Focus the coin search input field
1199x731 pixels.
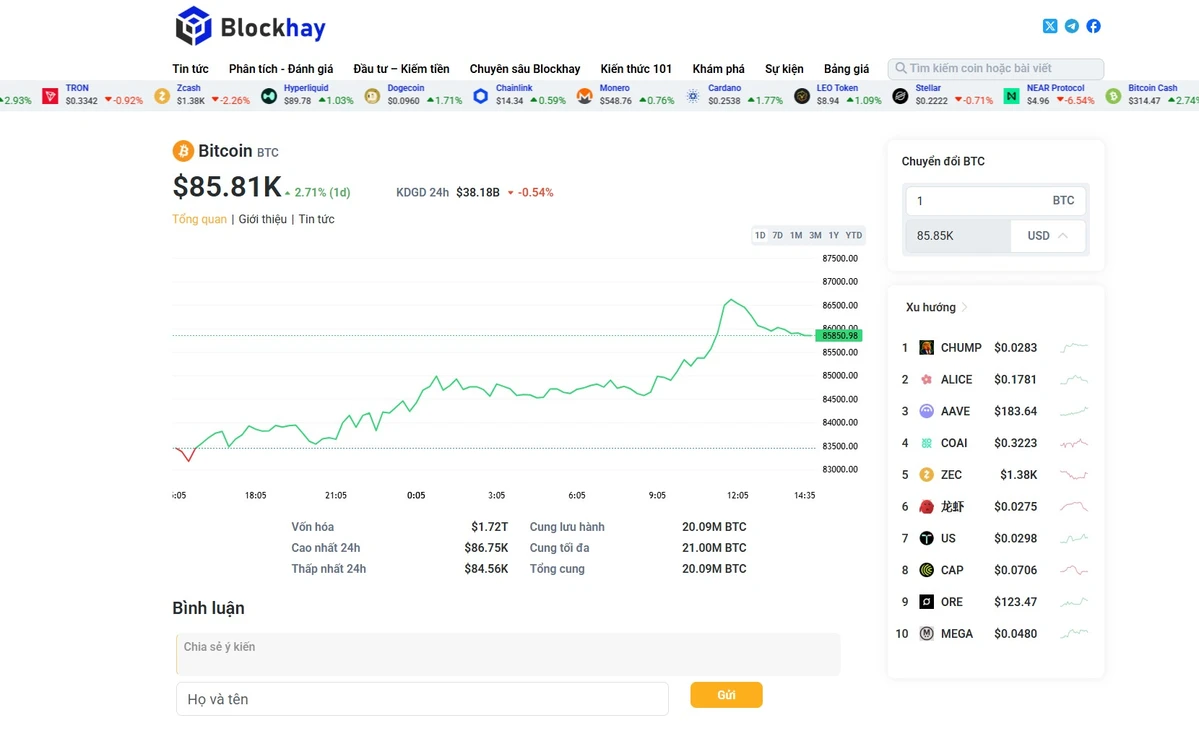pos(996,68)
